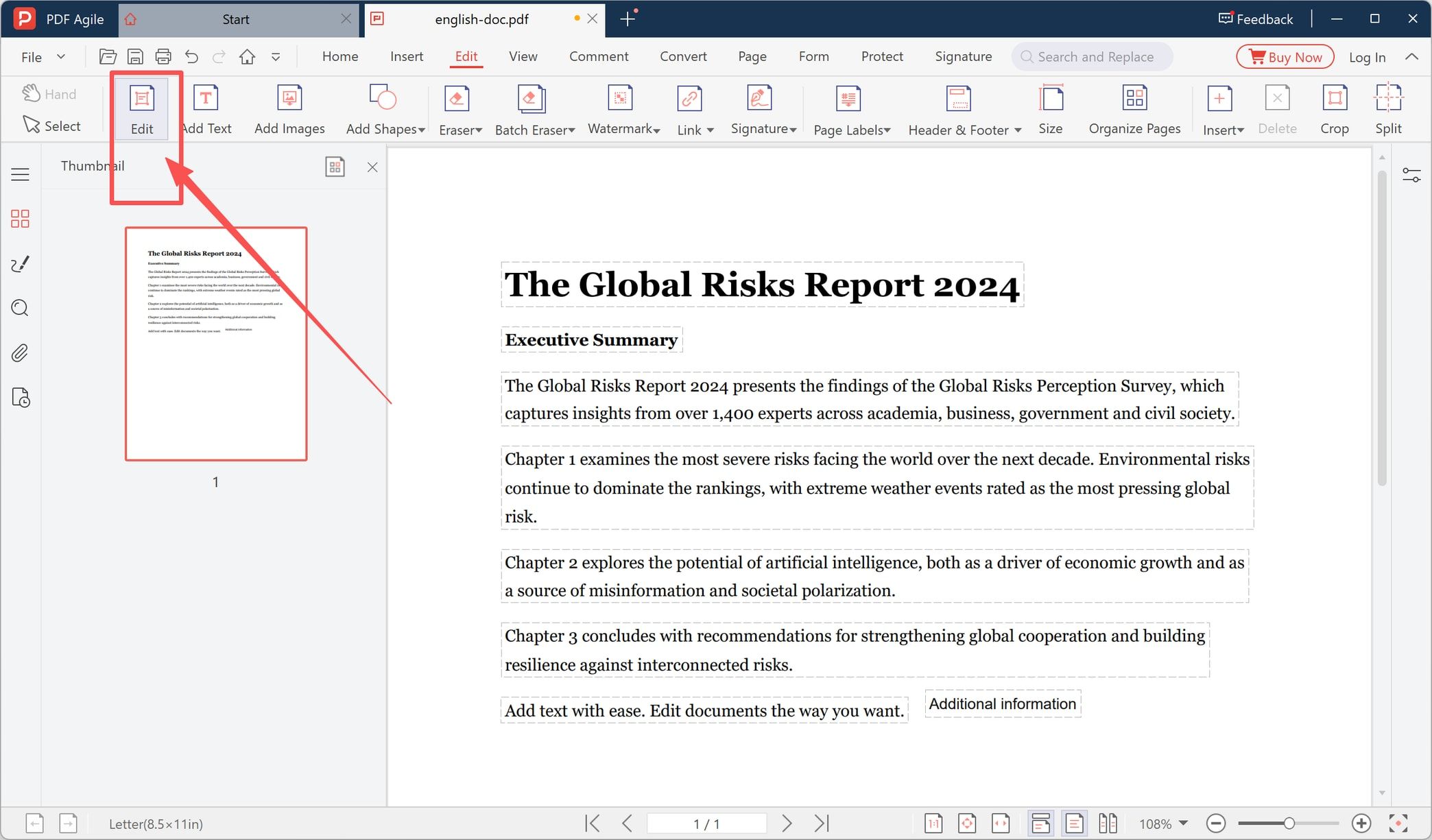Open the search panel in sidebar

coord(20,308)
